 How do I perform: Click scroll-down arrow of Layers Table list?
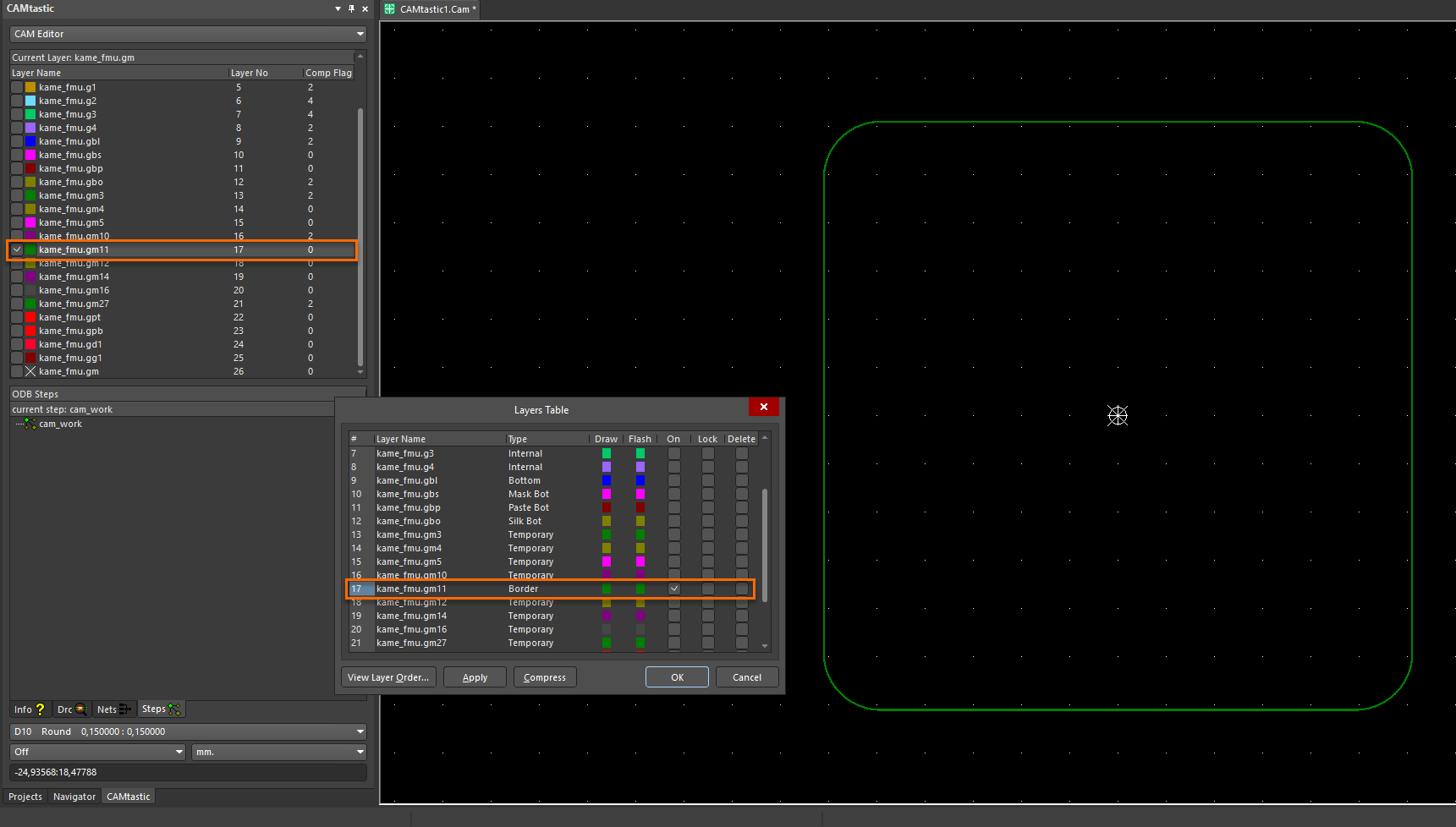pos(765,646)
